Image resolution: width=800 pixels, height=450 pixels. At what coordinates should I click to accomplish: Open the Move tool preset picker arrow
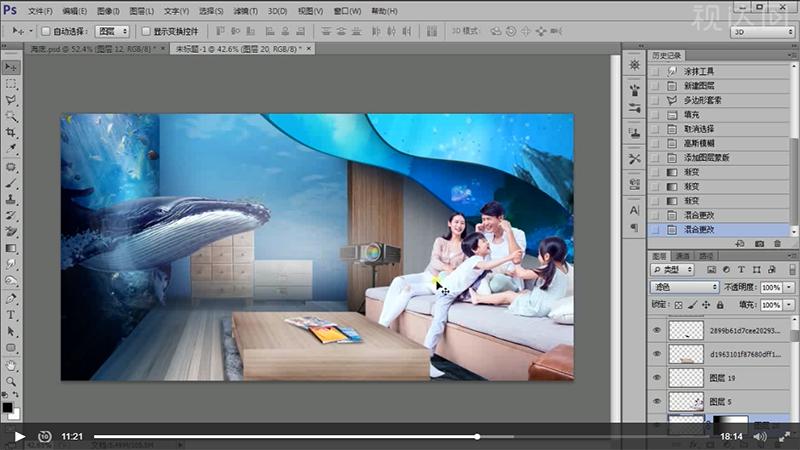click(31, 32)
